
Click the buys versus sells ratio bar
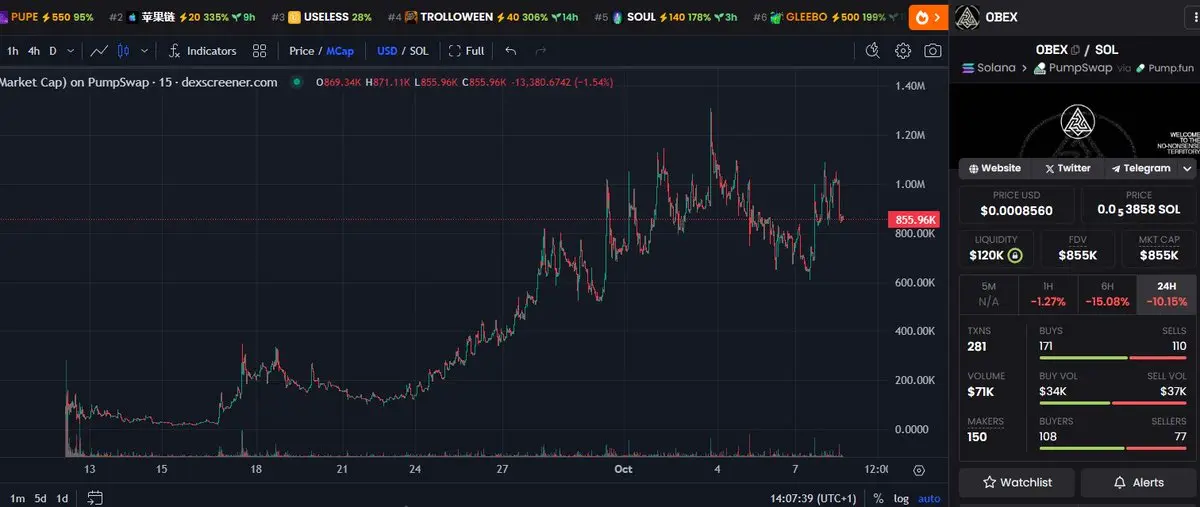pos(1113,358)
